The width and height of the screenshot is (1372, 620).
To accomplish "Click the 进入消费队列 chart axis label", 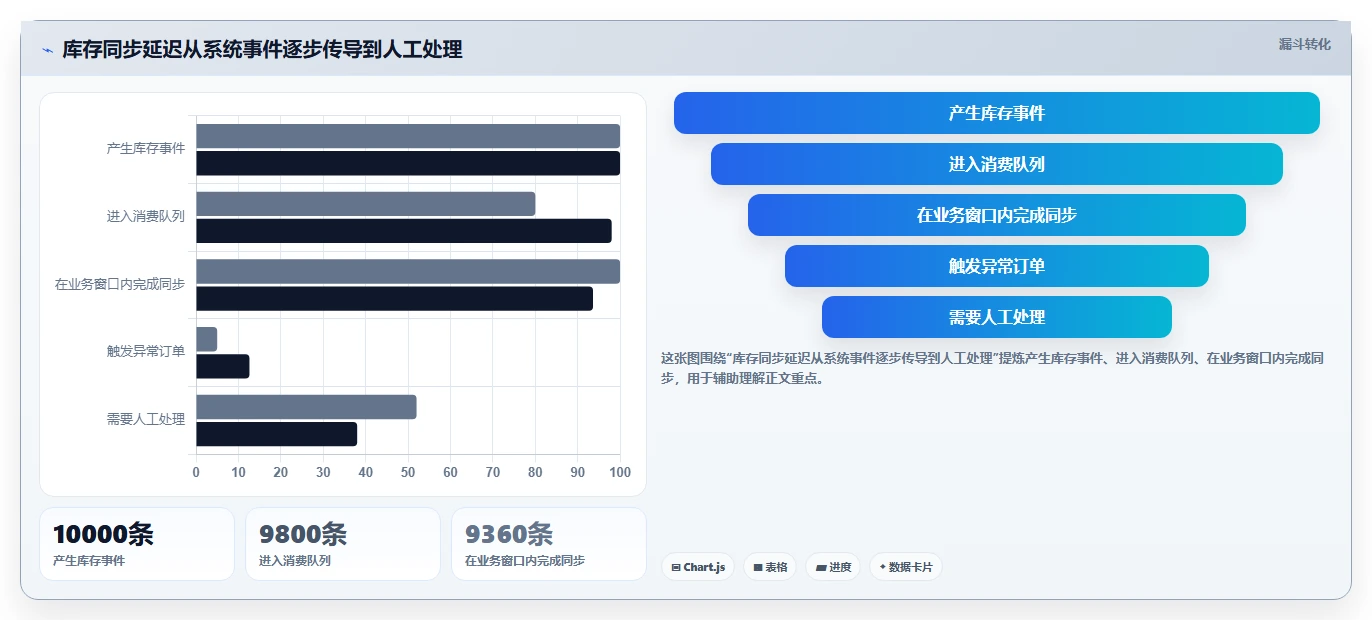I will pos(146,216).
